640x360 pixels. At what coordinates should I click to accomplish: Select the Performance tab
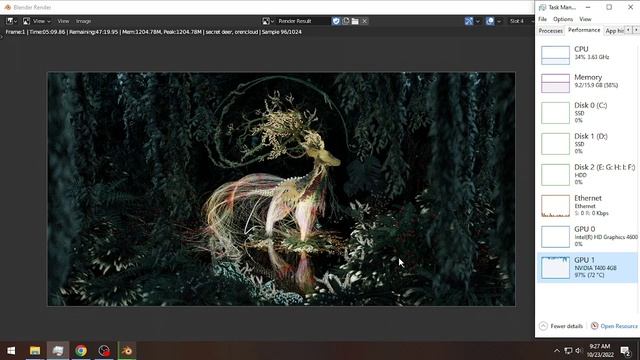point(584,30)
